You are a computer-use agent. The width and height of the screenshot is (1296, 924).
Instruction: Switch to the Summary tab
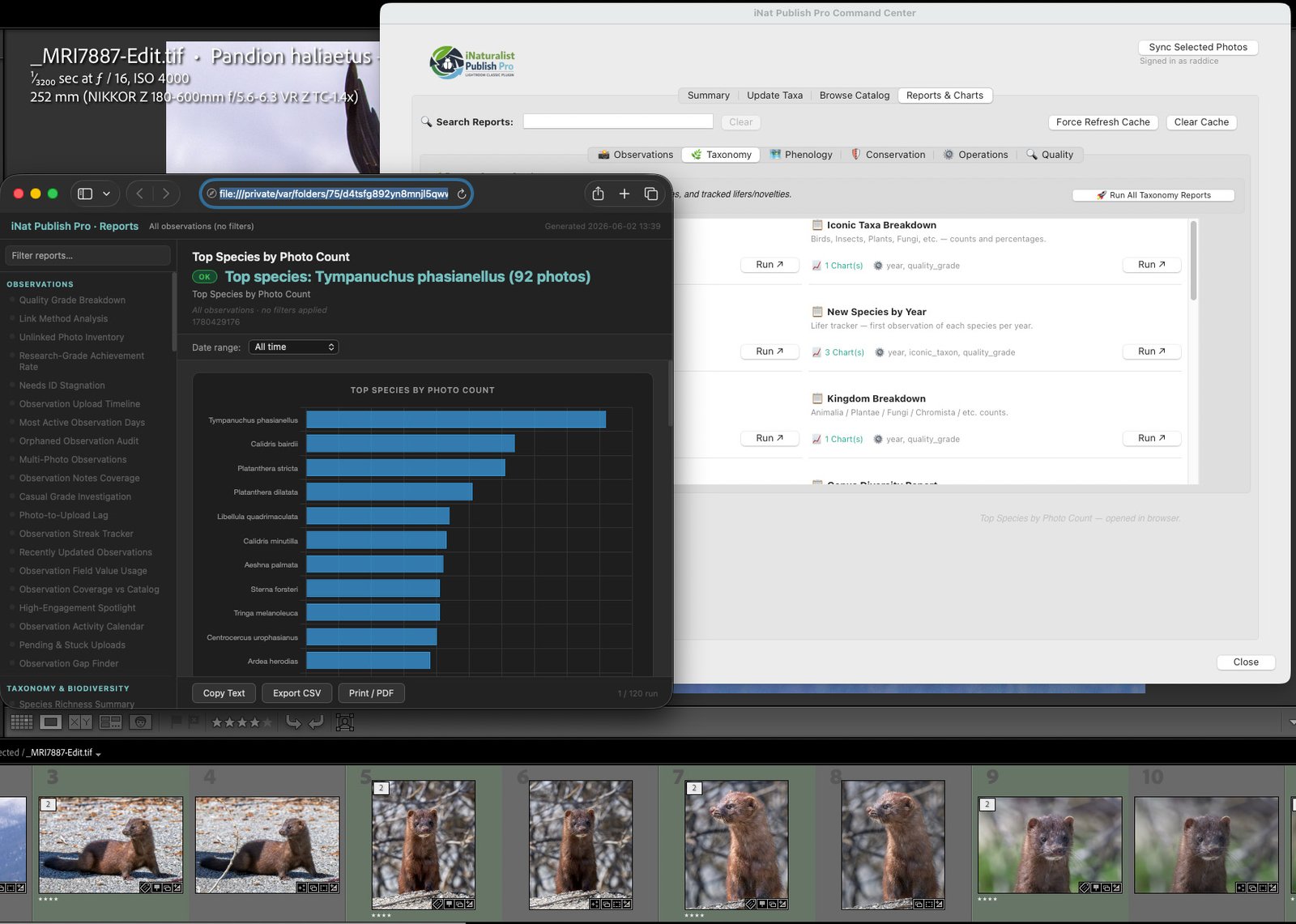click(708, 95)
